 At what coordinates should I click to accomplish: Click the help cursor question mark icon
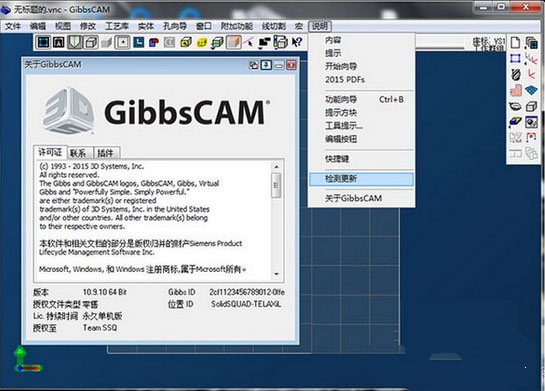(297, 42)
